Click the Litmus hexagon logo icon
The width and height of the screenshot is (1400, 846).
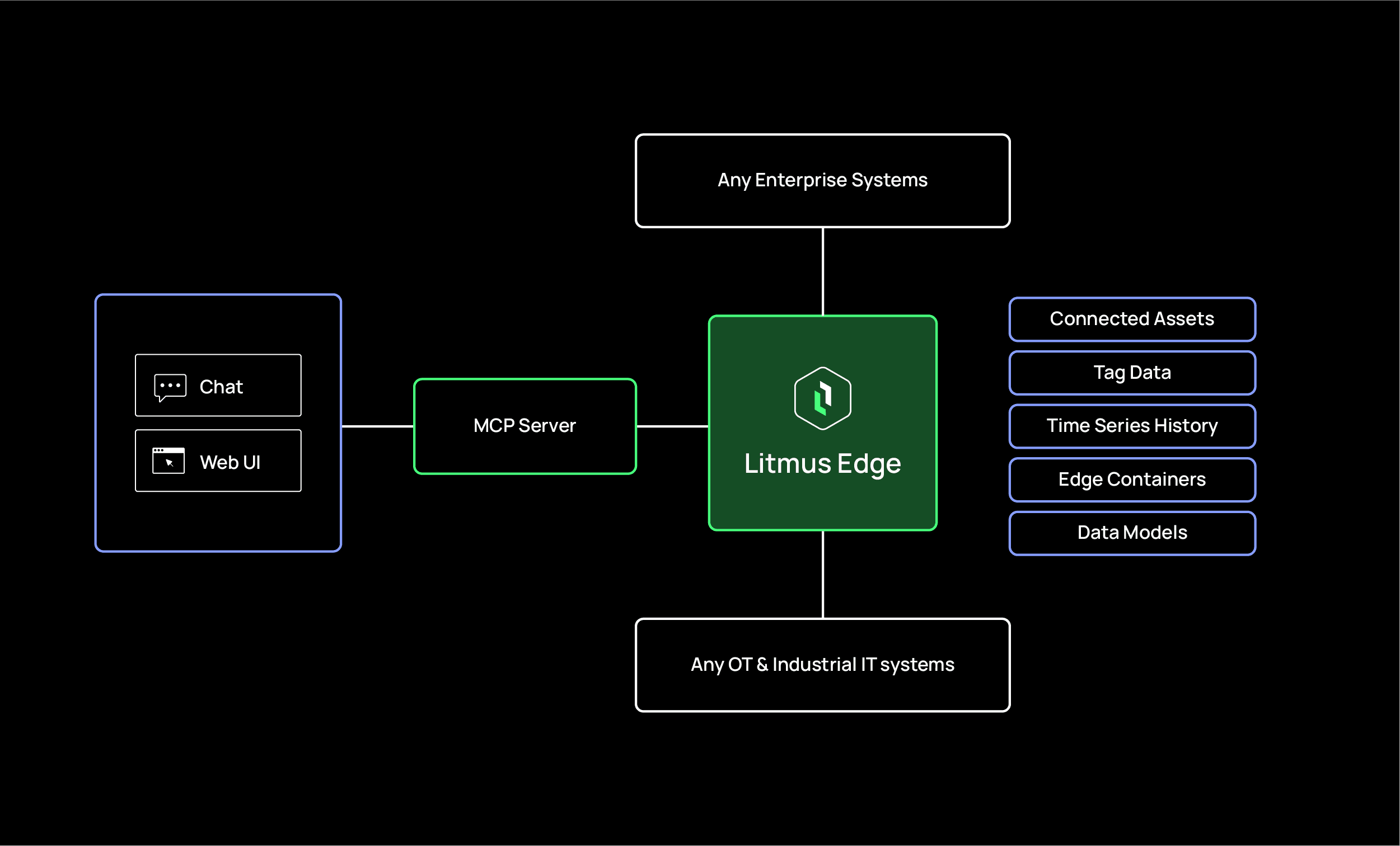822,398
